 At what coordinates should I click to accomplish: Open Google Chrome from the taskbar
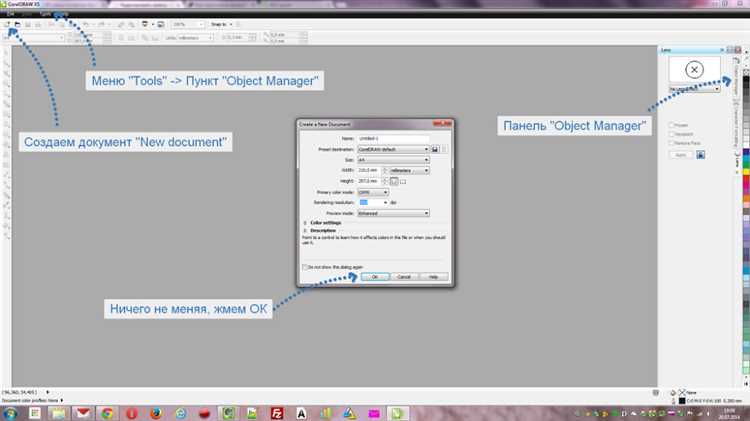pyautogui.click(x=107, y=413)
